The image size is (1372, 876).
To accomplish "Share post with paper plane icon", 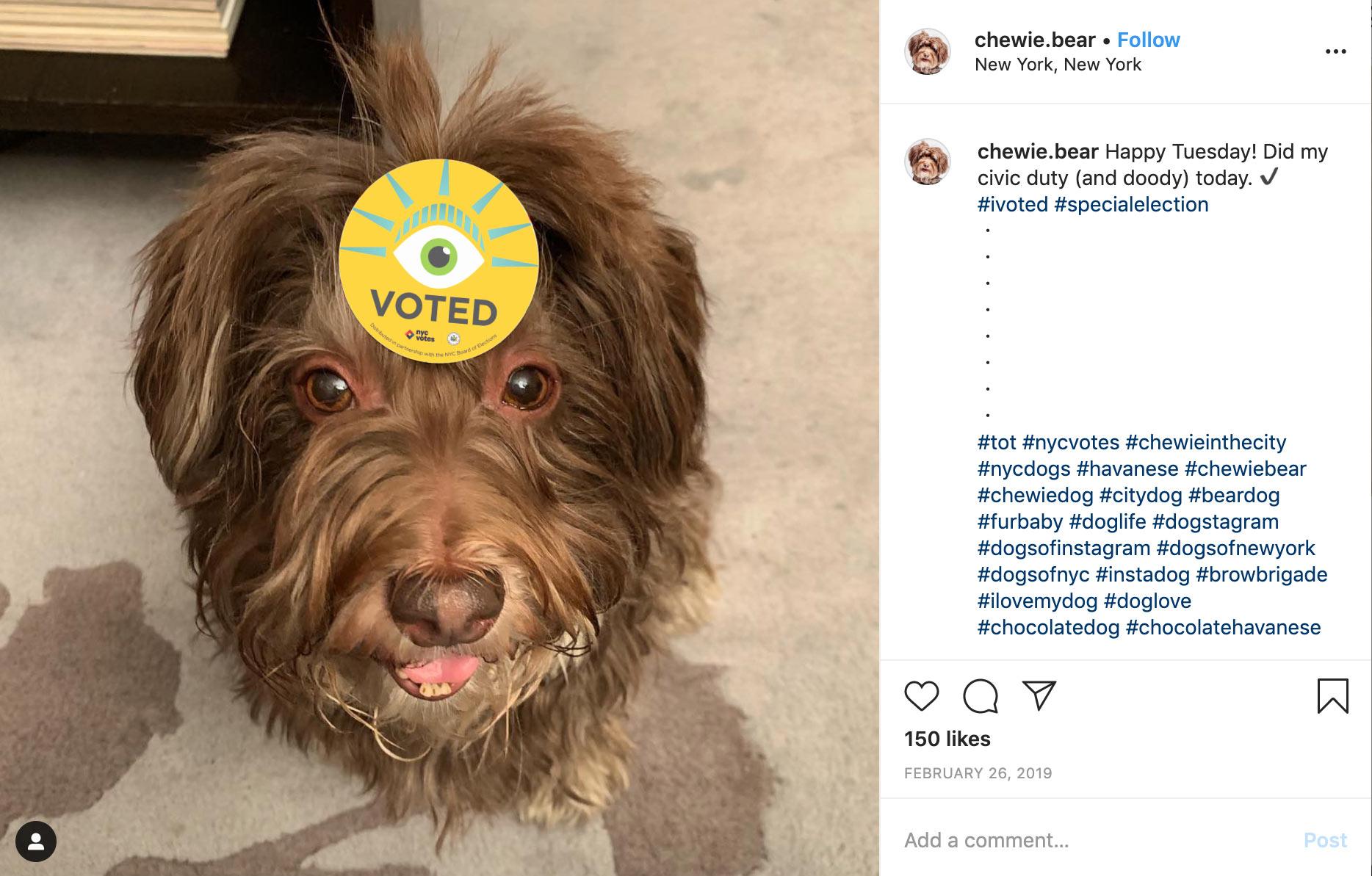I will 1039,695.
